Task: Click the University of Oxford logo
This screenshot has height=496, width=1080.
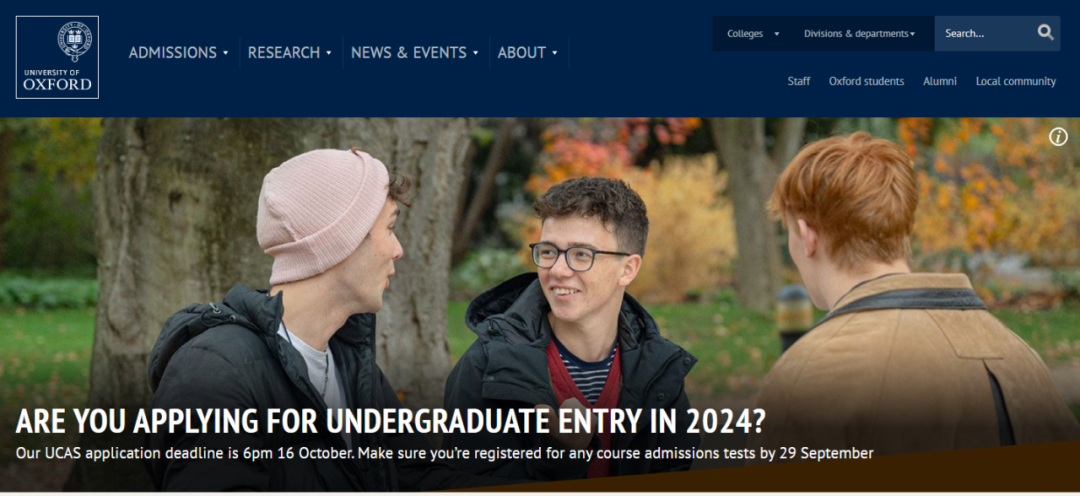Action: click(57, 57)
